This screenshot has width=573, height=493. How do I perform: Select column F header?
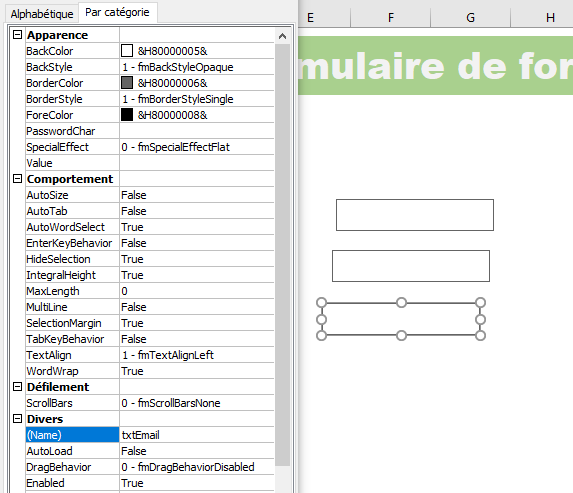coord(391,17)
